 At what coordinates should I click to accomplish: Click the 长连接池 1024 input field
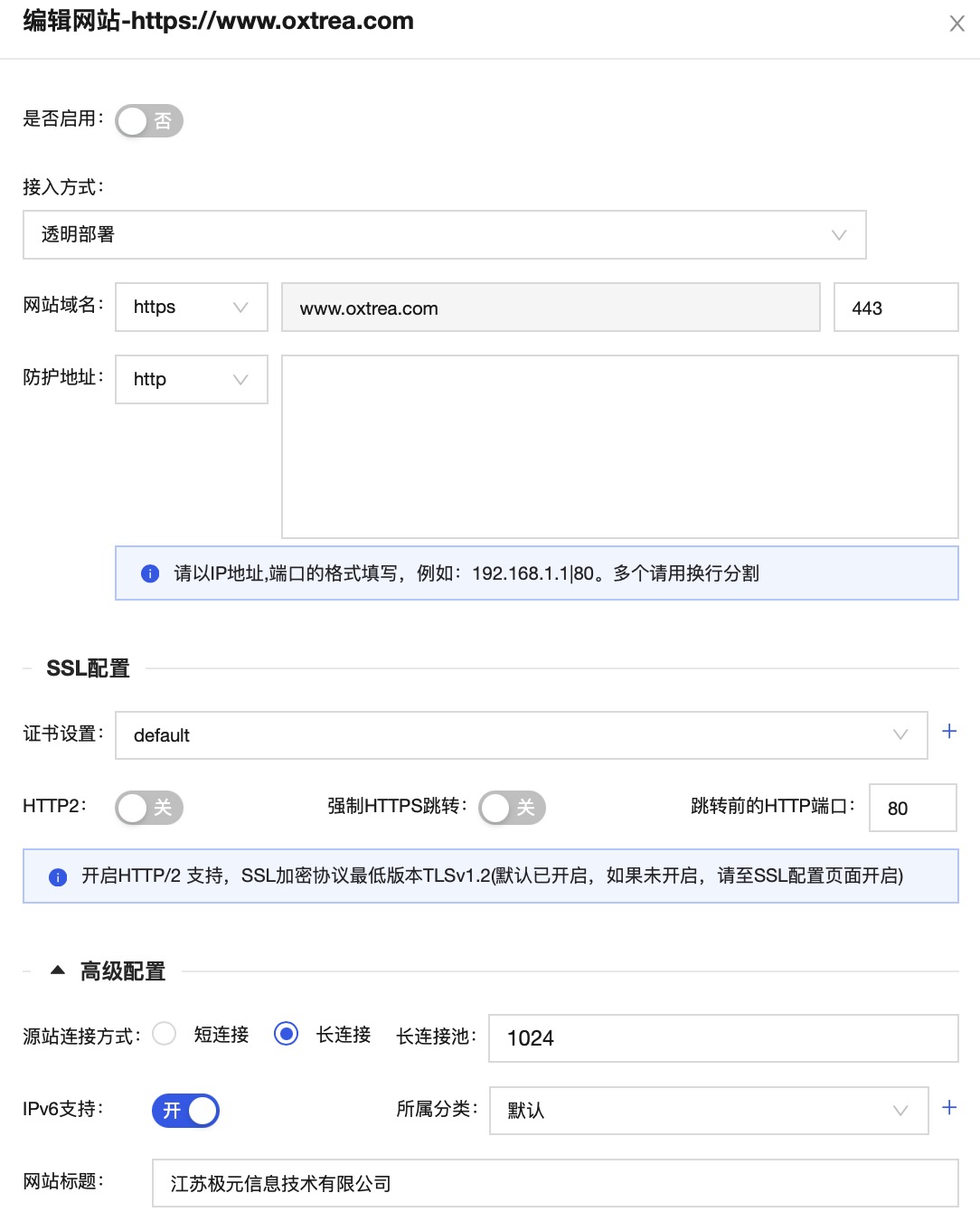point(722,1038)
